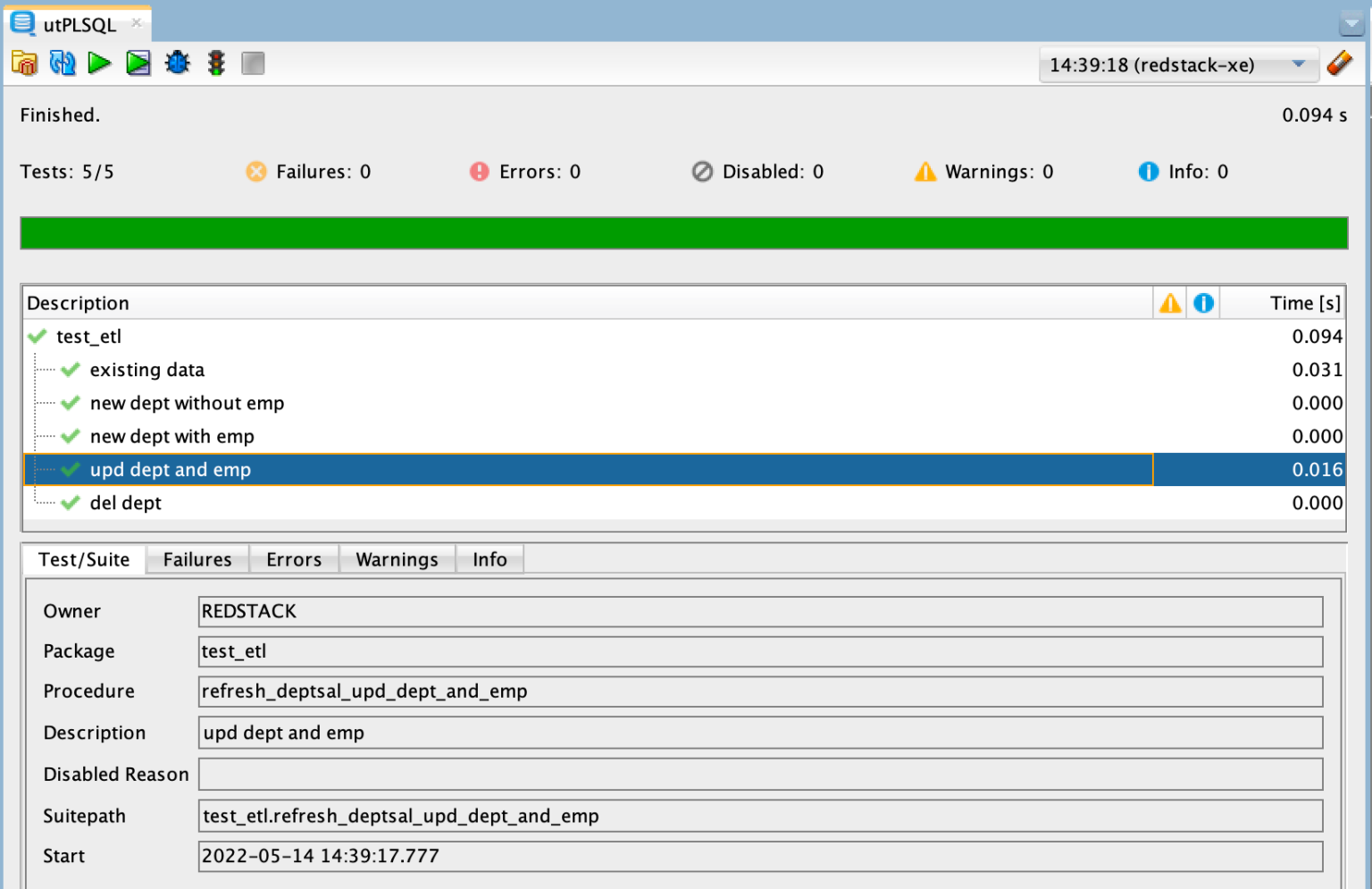Select the new dept with emp test

point(171,436)
